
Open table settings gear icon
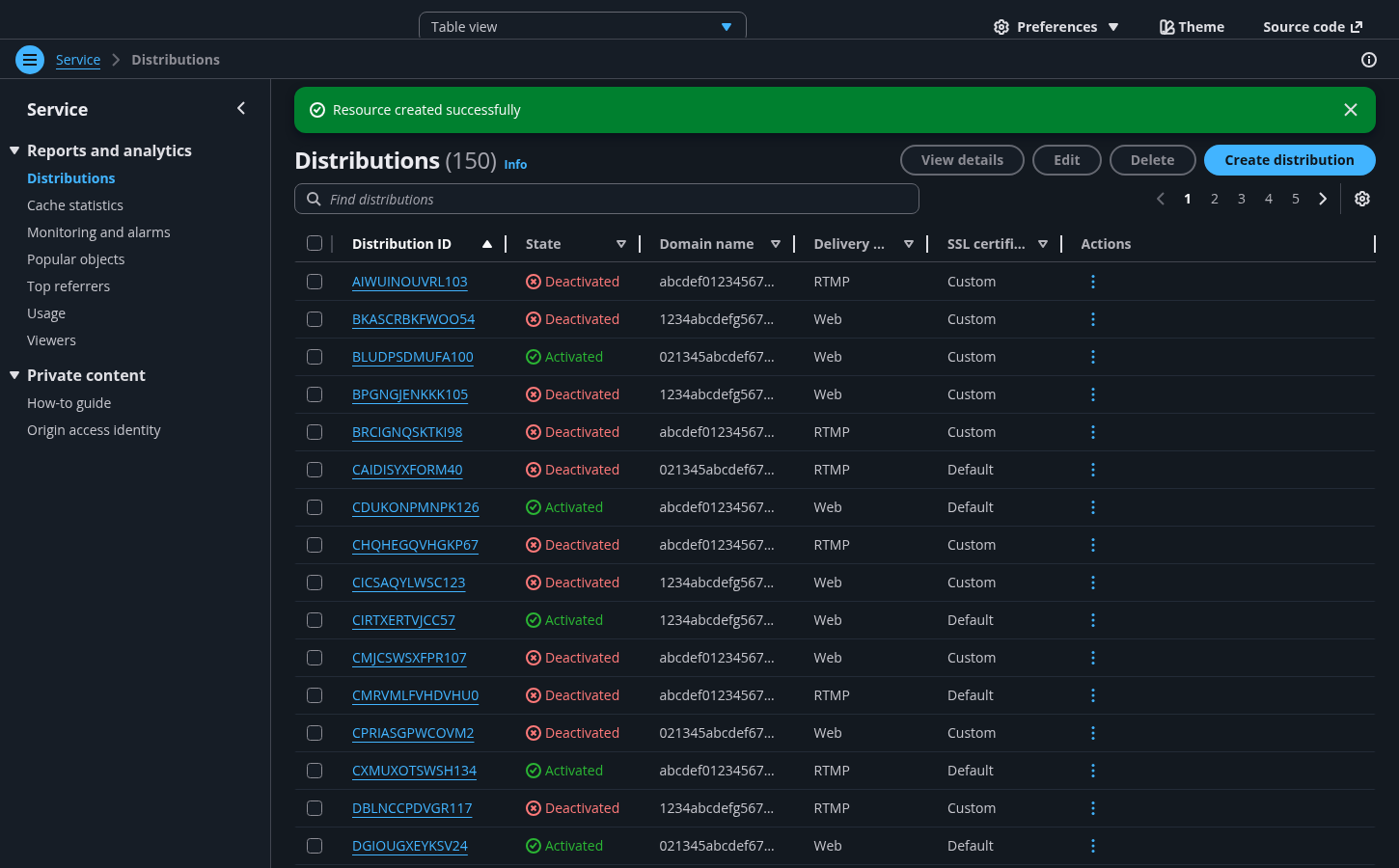coord(1361,199)
